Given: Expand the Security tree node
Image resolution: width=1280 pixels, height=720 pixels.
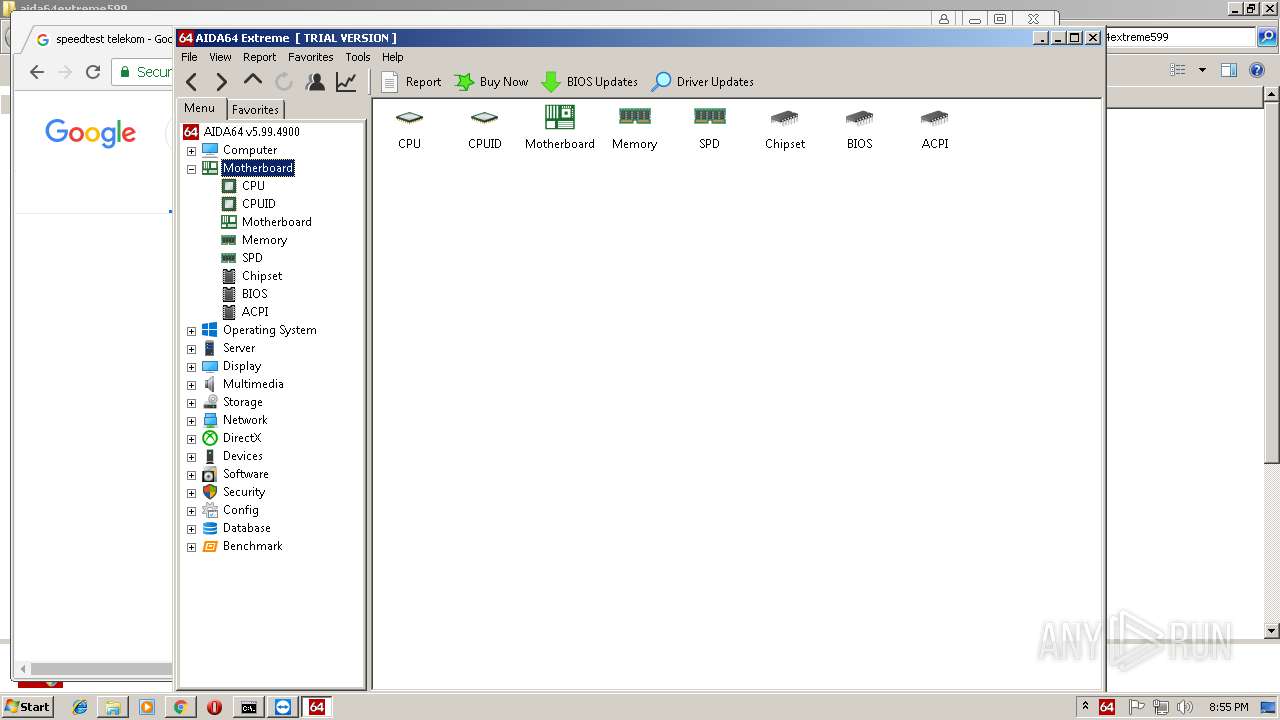Looking at the screenshot, I should point(191,492).
